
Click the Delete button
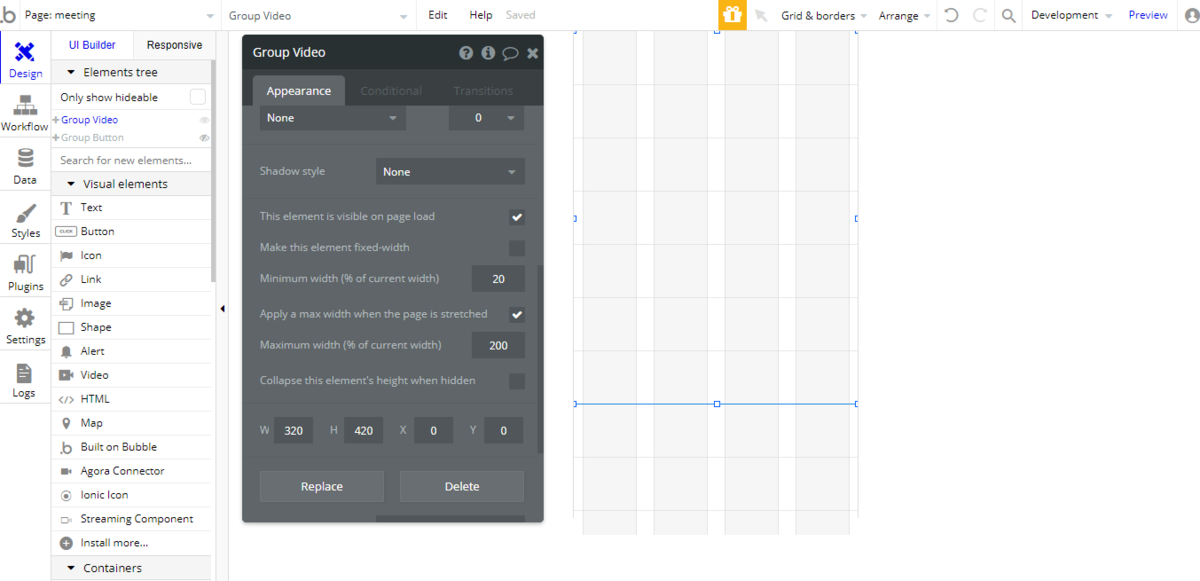pyautogui.click(x=462, y=487)
